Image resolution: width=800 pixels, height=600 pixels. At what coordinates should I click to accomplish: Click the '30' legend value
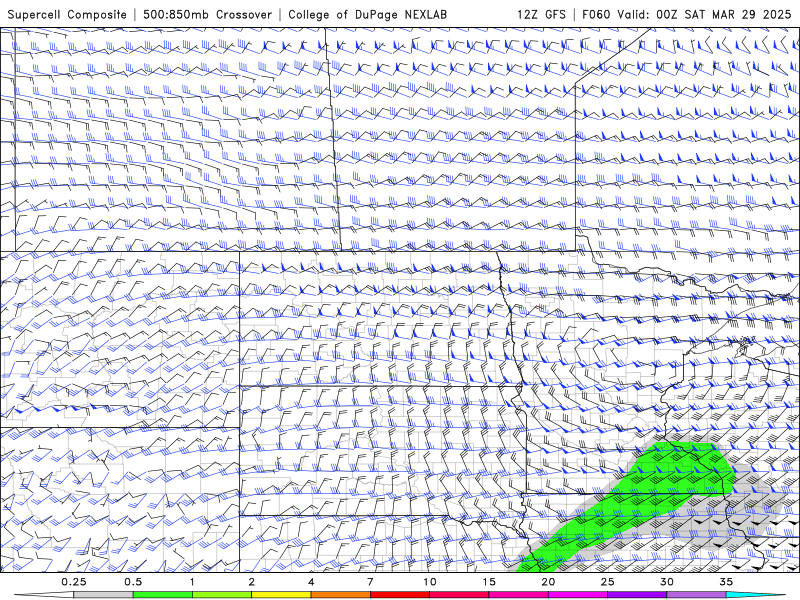click(x=667, y=582)
